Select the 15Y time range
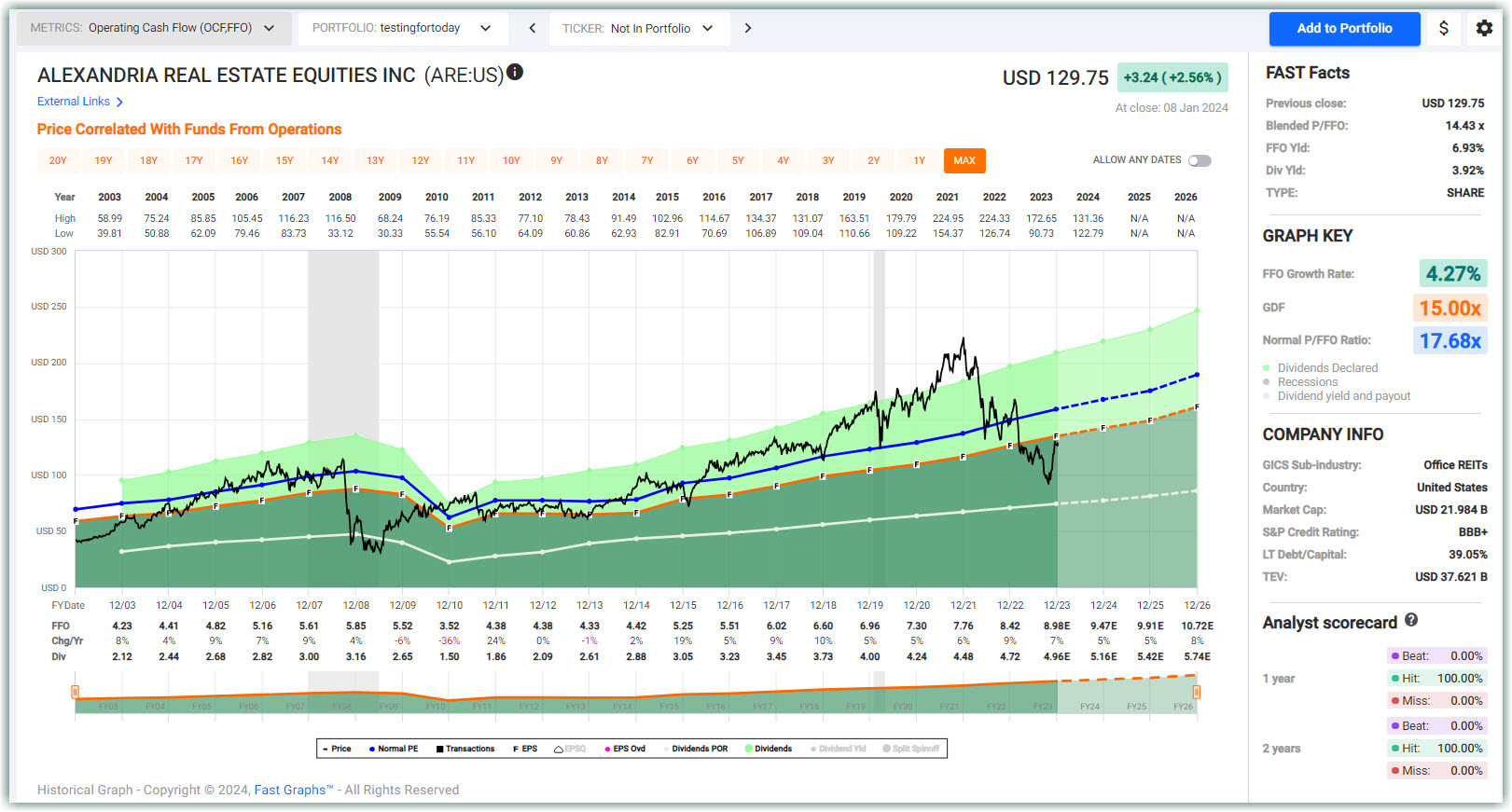This screenshot has height=812, width=1512. point(284,160)
